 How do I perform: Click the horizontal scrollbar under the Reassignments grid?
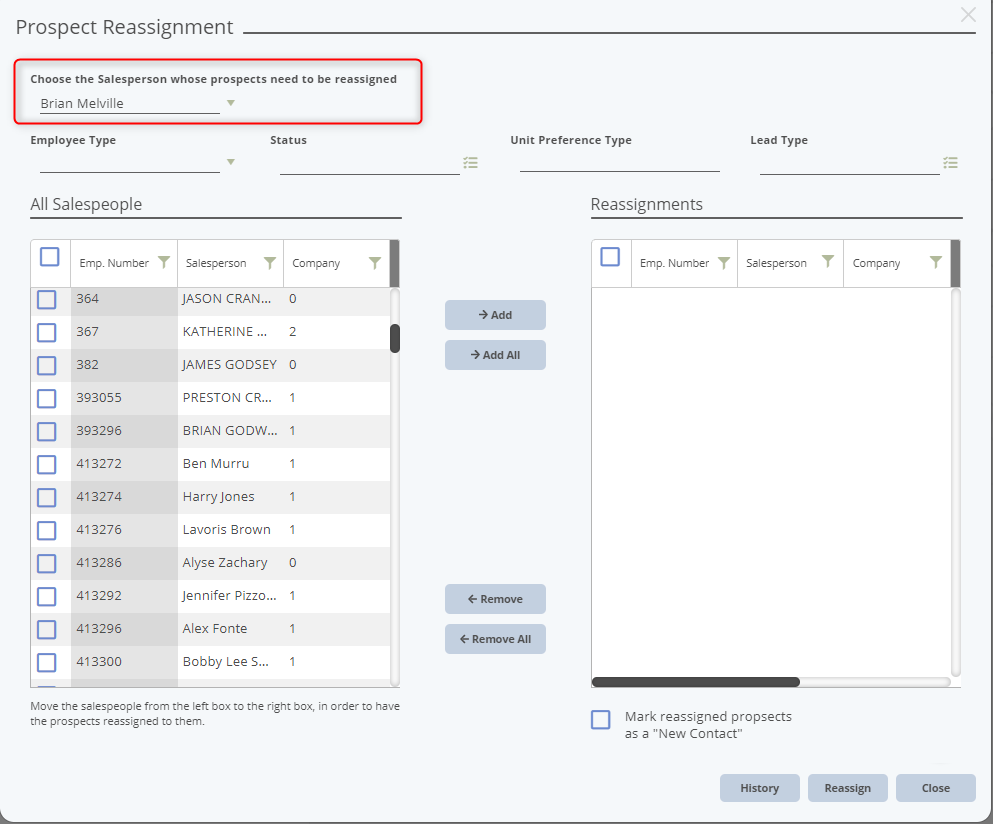pyautogui.click(x=695, y=681)
